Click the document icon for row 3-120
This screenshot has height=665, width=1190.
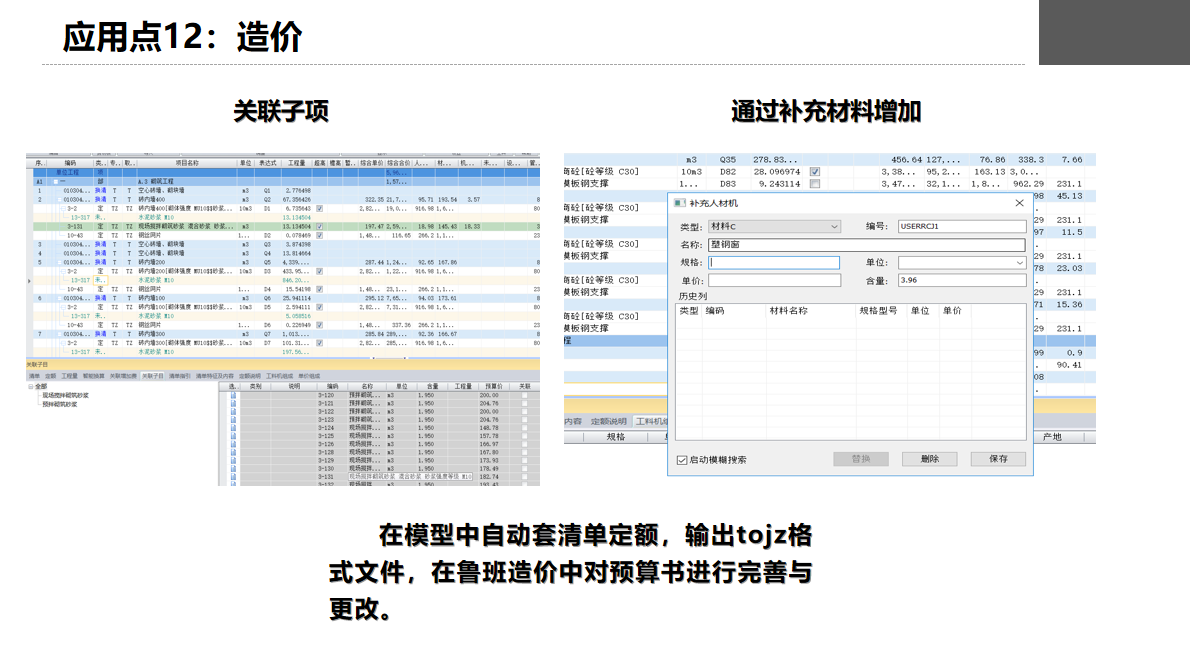click(234, 396)
